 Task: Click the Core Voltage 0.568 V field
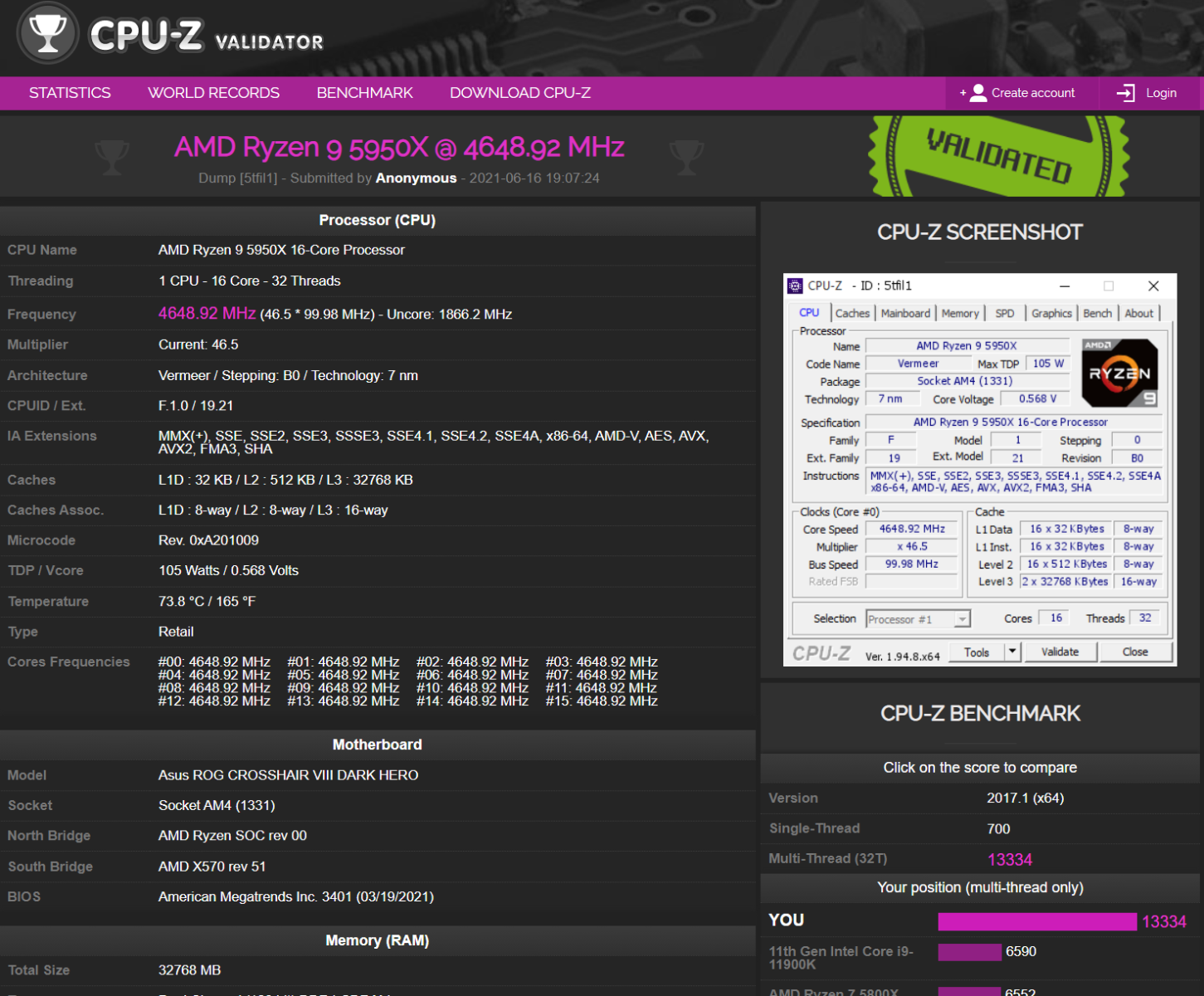click(x=1037, y=399)
